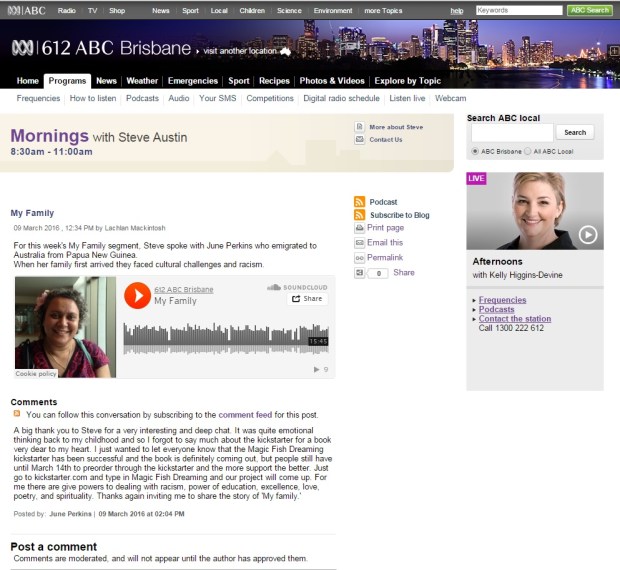Click the comment feed RSS icon

(x=17, y=413)
